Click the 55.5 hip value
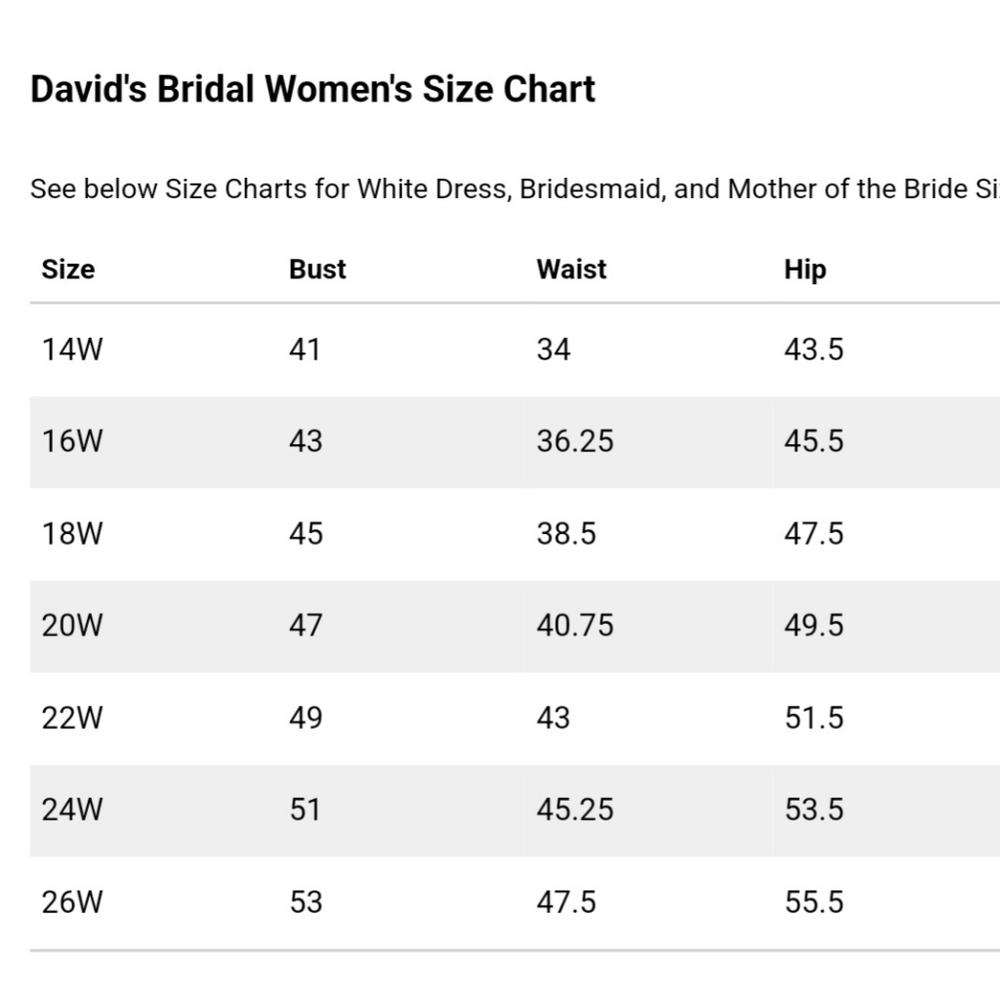The height and width of the screenshot is (1000, 1000). 814,902
